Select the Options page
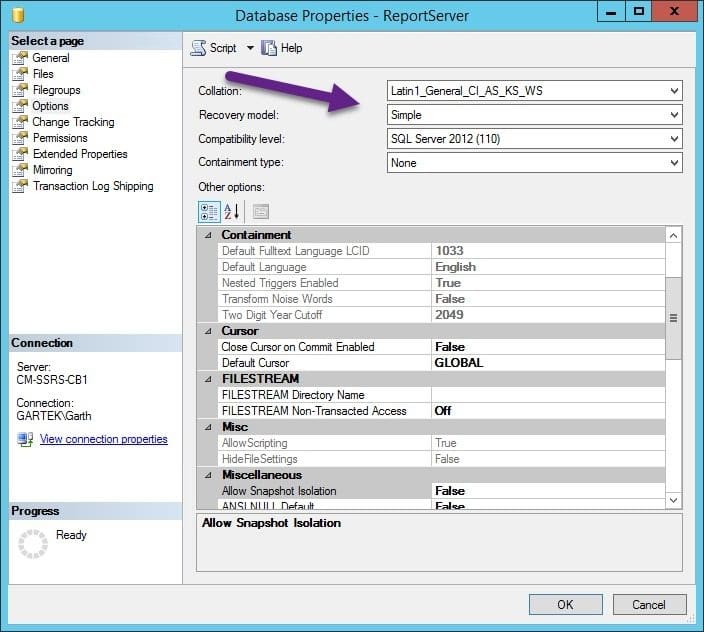Screen dimensions: 704x632 click(50, 106)
